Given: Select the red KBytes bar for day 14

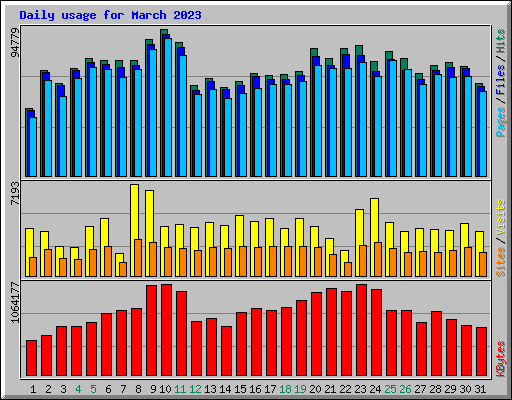Looking at the screenshot, I should (x=226, y=351).
